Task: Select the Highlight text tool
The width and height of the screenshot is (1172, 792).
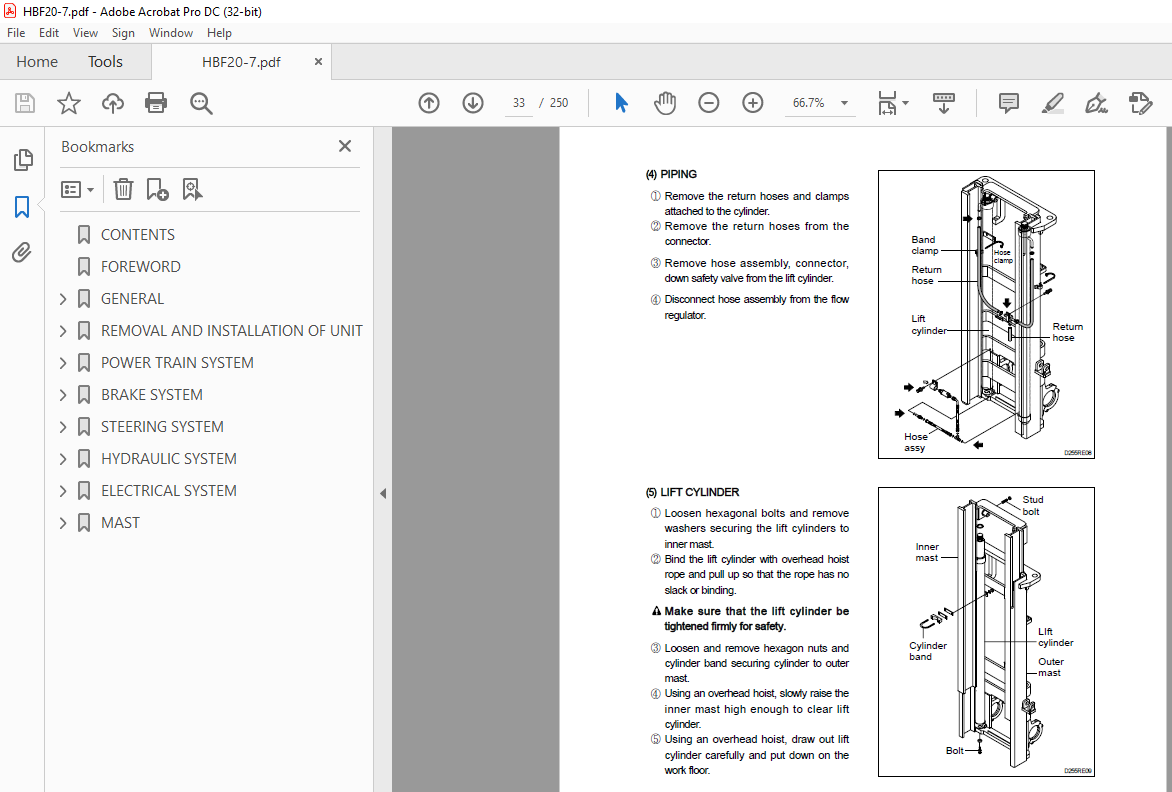Action: pos(1052,103)
